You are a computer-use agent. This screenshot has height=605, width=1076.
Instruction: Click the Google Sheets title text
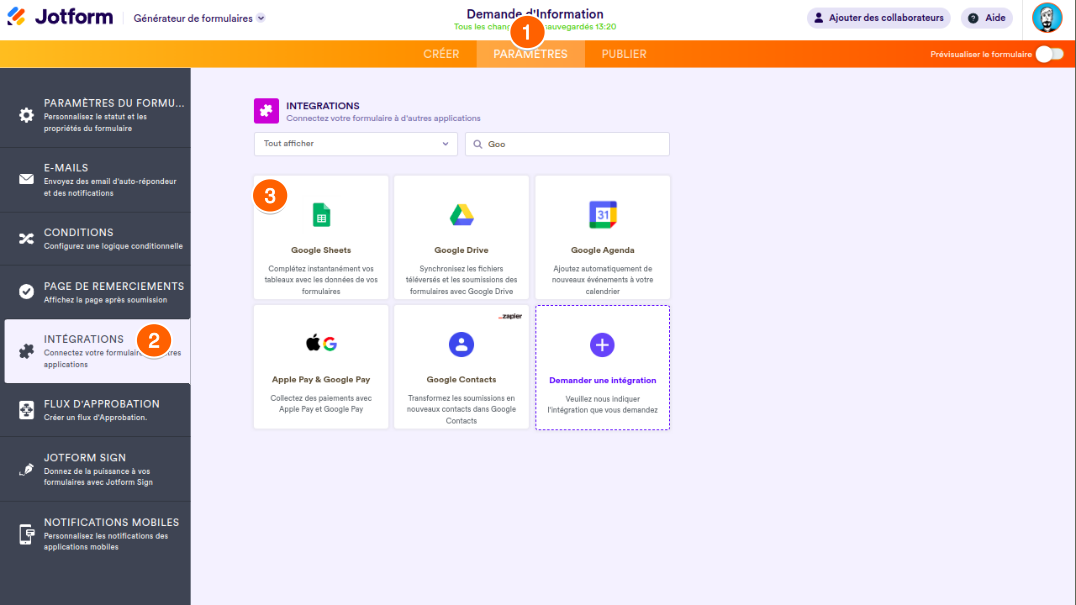tap(321, 250)
